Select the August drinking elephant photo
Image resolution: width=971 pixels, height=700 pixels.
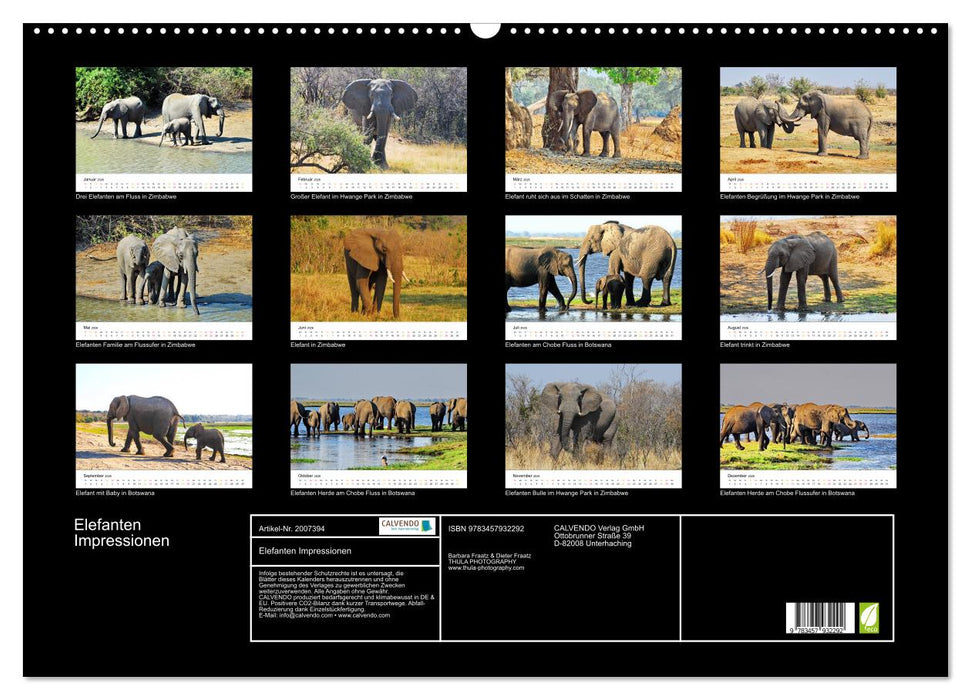click(808, 270)
